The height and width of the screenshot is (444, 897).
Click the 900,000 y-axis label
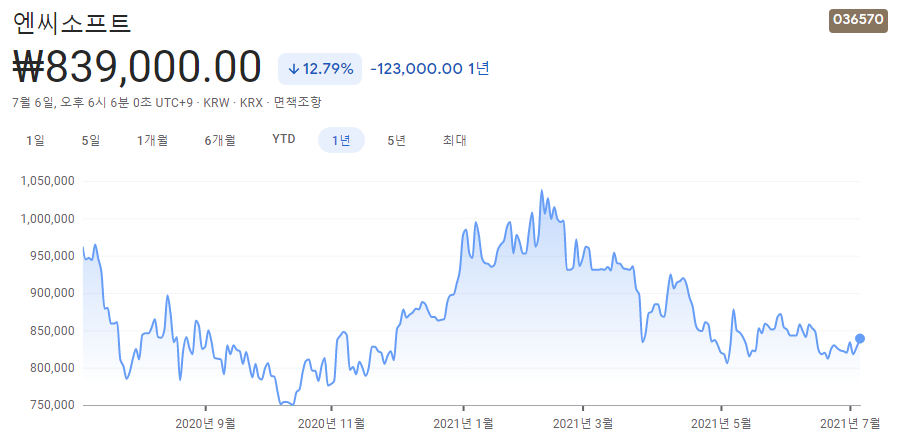[51, 294]
